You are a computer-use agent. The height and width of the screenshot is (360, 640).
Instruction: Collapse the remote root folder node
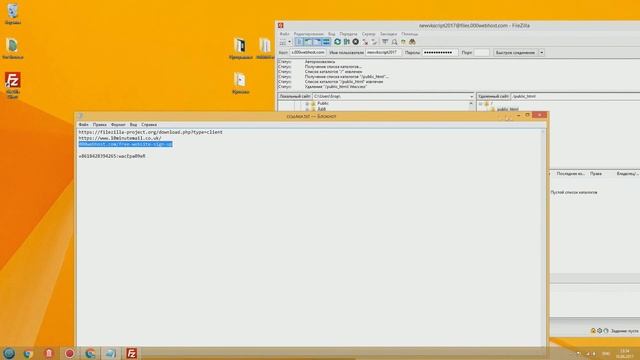pyautogui.click(x=480, y=104)
